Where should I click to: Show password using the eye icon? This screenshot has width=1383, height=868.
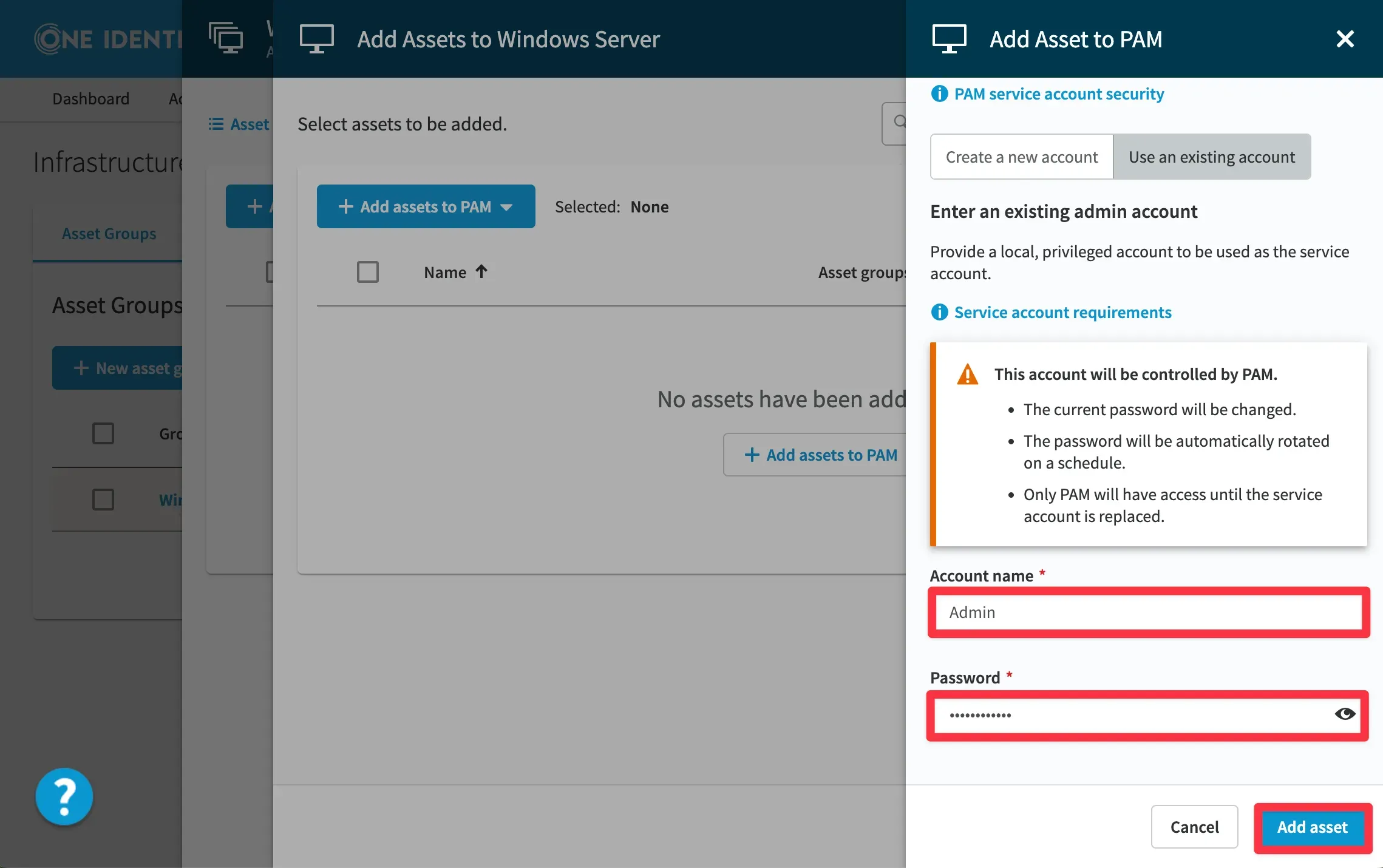tap(1344, 714)
